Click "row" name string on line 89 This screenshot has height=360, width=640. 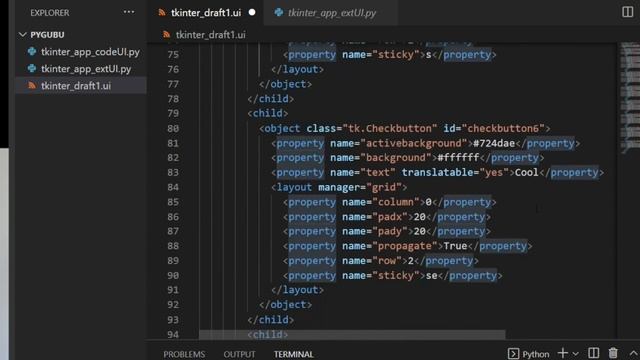pyautogui.click(x=387, y=261)
